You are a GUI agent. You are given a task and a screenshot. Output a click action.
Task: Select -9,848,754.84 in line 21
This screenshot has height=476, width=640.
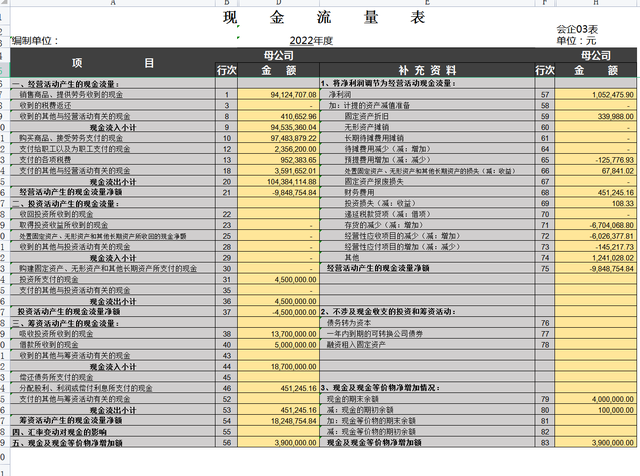pyautogui.click(x=294, y=193)
